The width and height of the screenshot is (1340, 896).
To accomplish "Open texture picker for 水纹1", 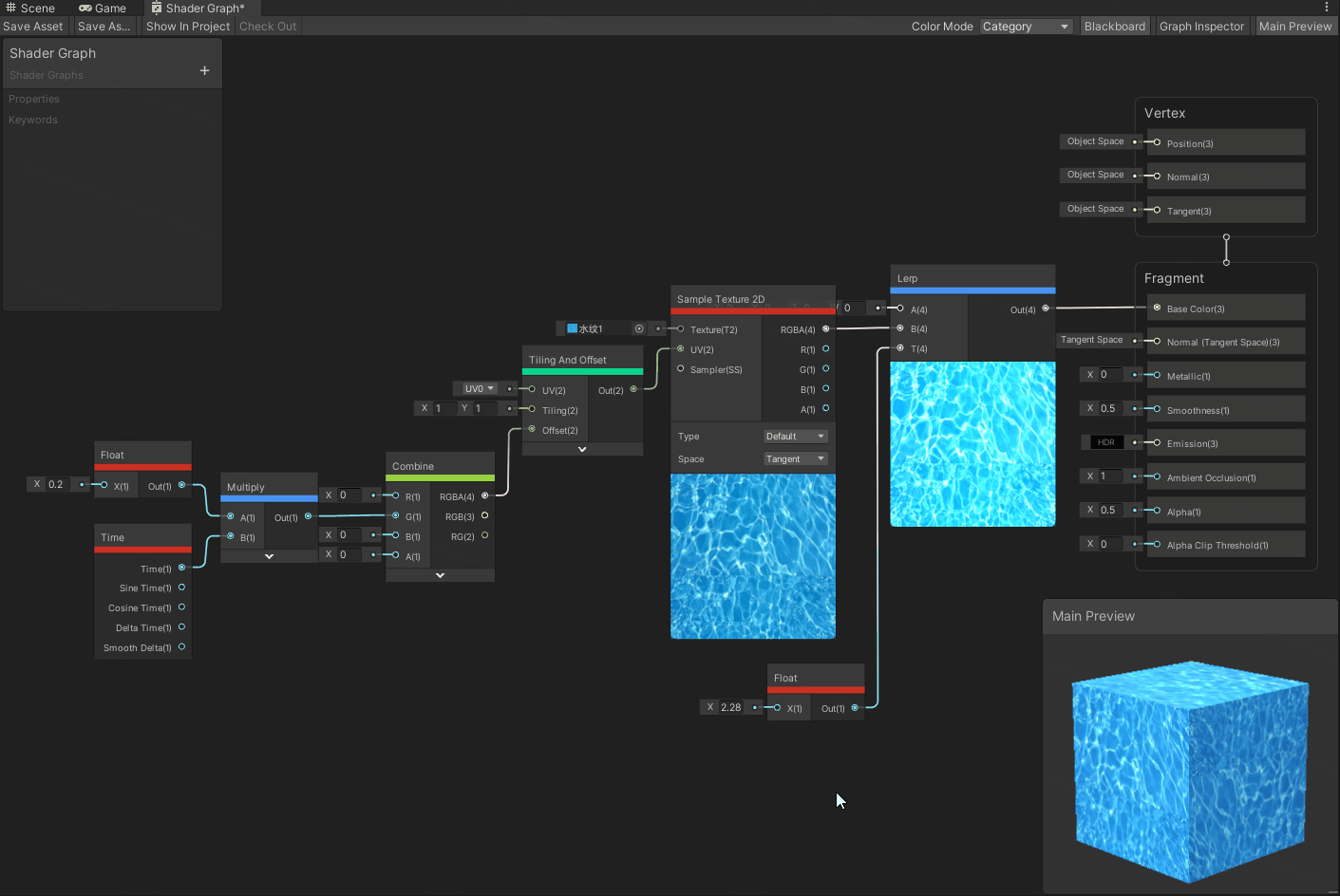I will click(639, 329).
